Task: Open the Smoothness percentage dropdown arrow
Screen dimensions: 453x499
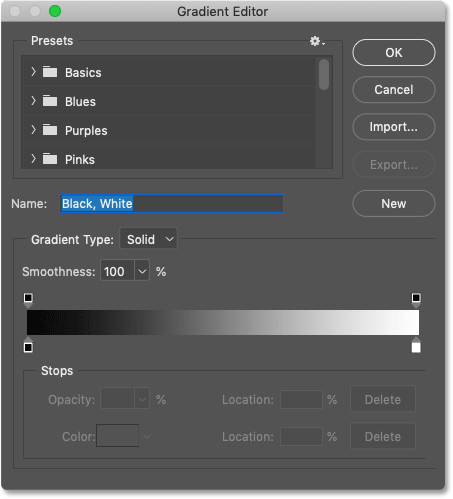Action: click(142, 271)
